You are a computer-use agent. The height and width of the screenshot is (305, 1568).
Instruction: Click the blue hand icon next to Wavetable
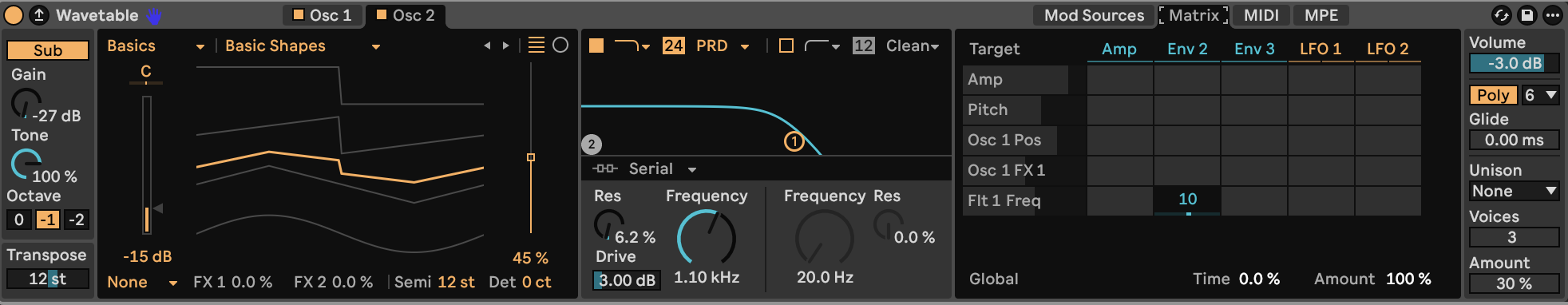point(153,15)
